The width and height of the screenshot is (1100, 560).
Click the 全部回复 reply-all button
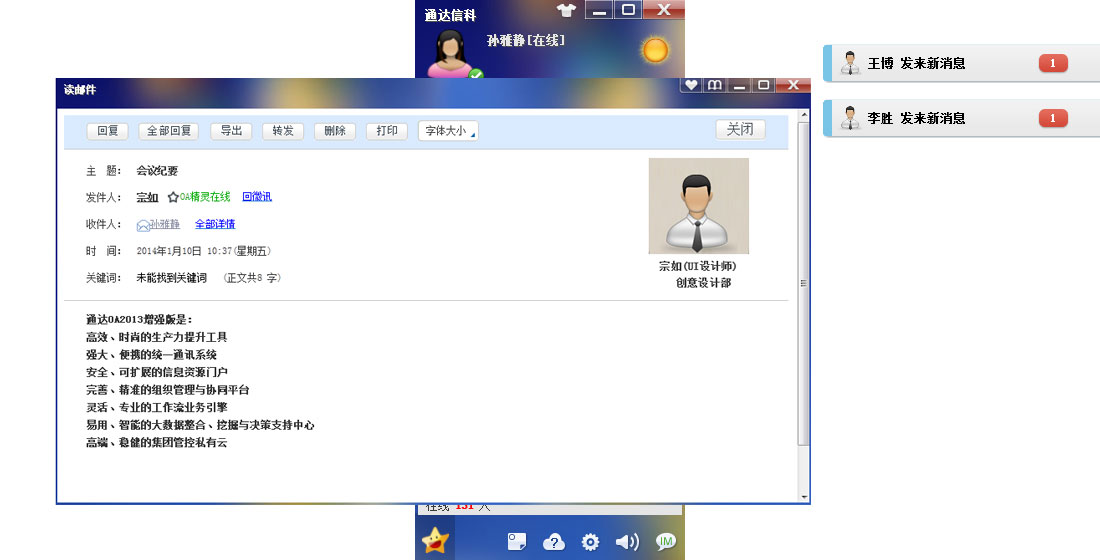coord(168,131)
